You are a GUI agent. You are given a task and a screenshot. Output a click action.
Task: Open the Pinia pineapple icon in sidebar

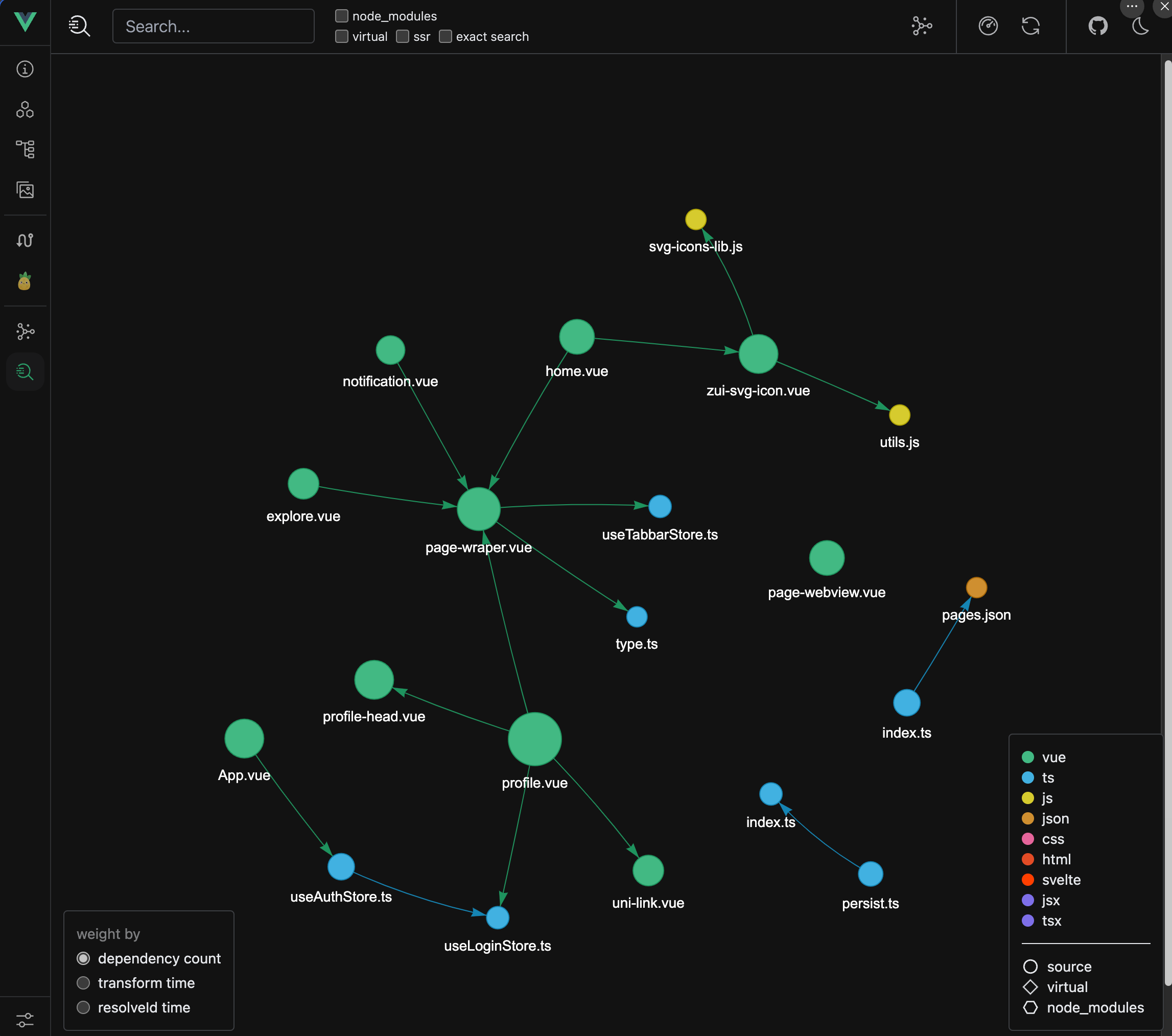(x=25, y=281)
